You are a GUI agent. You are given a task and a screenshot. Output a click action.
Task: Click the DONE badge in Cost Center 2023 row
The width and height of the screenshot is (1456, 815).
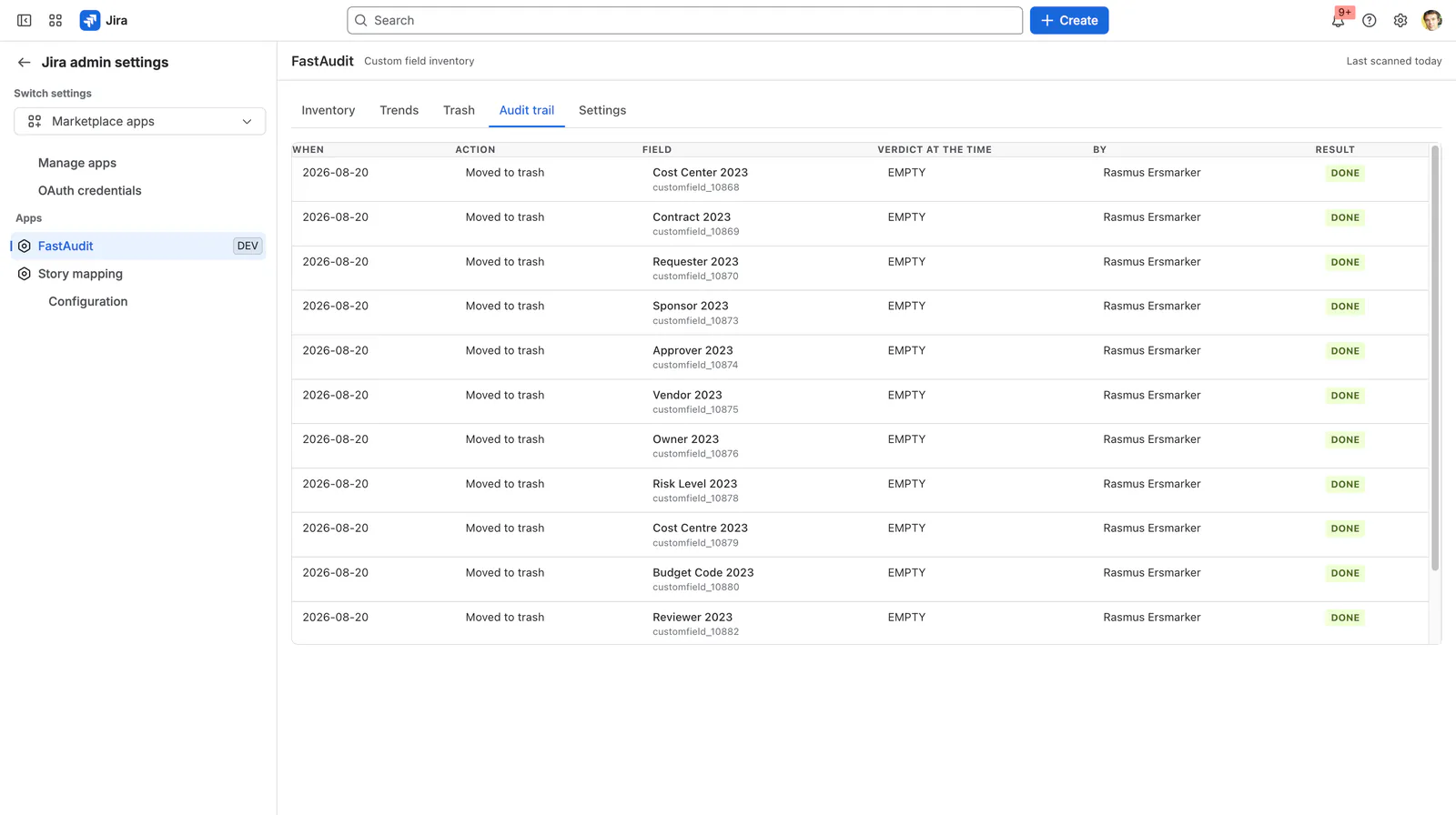pyautogui.click(x=1345, y=173)
